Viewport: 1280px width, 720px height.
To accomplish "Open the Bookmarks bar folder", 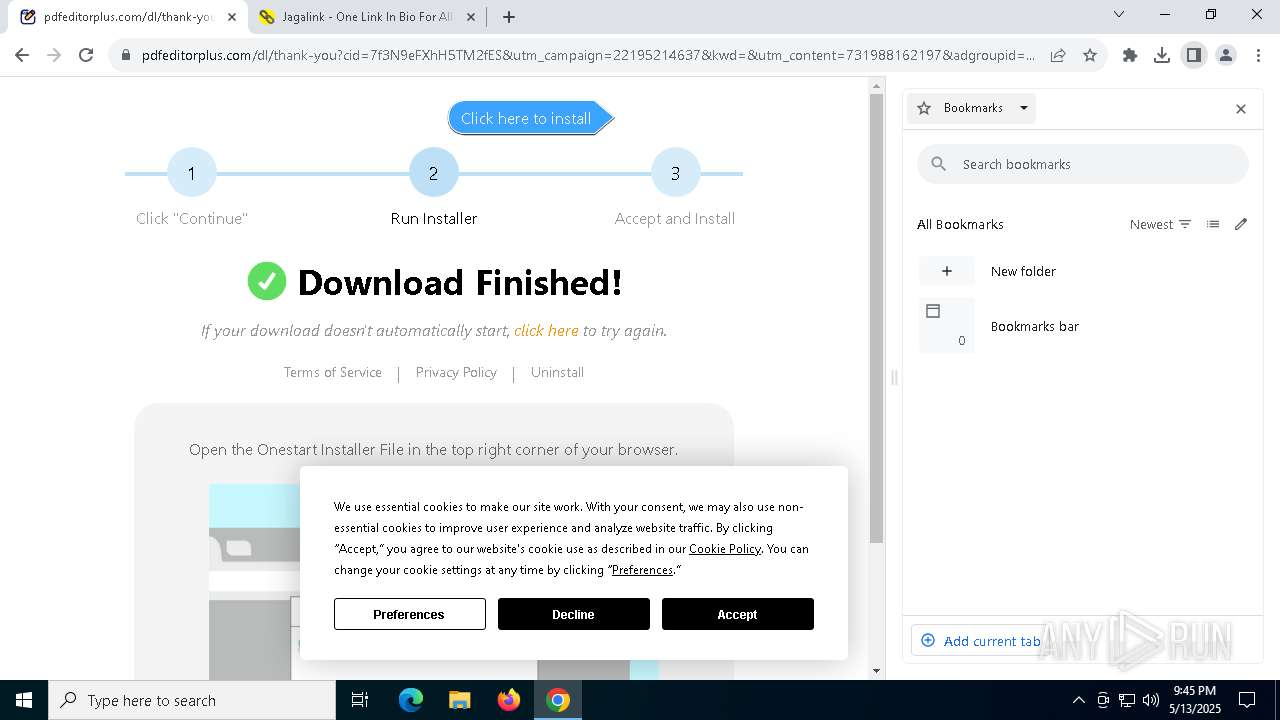I will click(x=1083, y=326).
